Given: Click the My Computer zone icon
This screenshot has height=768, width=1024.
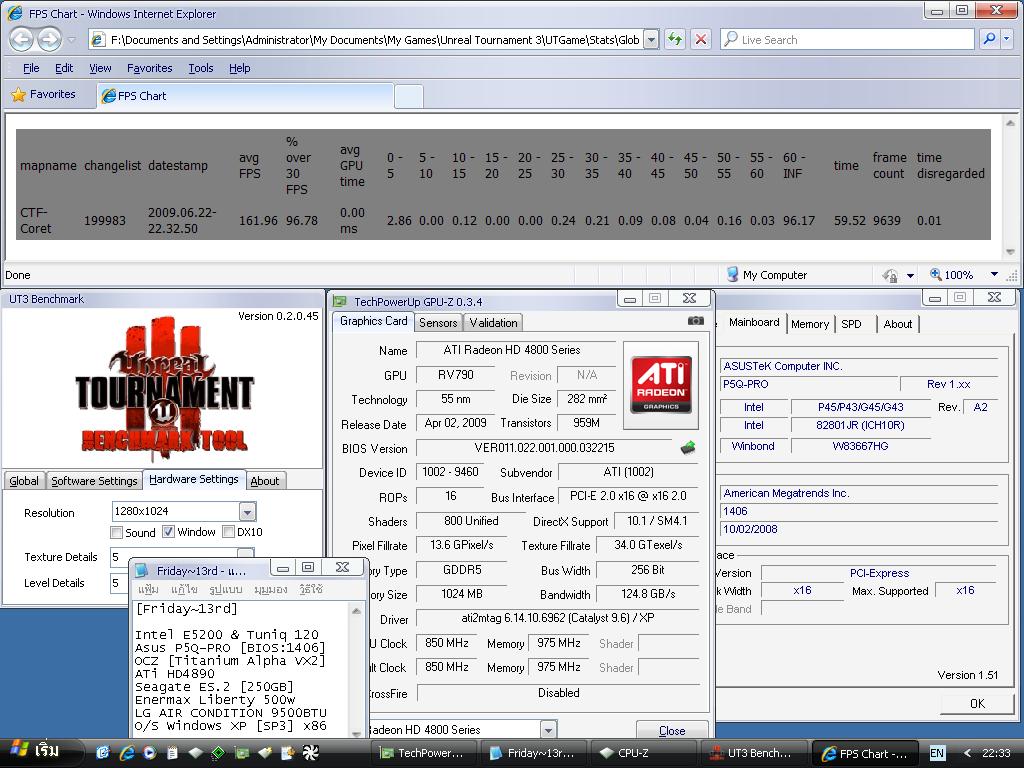Looking at the screenshot, I should tap(732, 274).
